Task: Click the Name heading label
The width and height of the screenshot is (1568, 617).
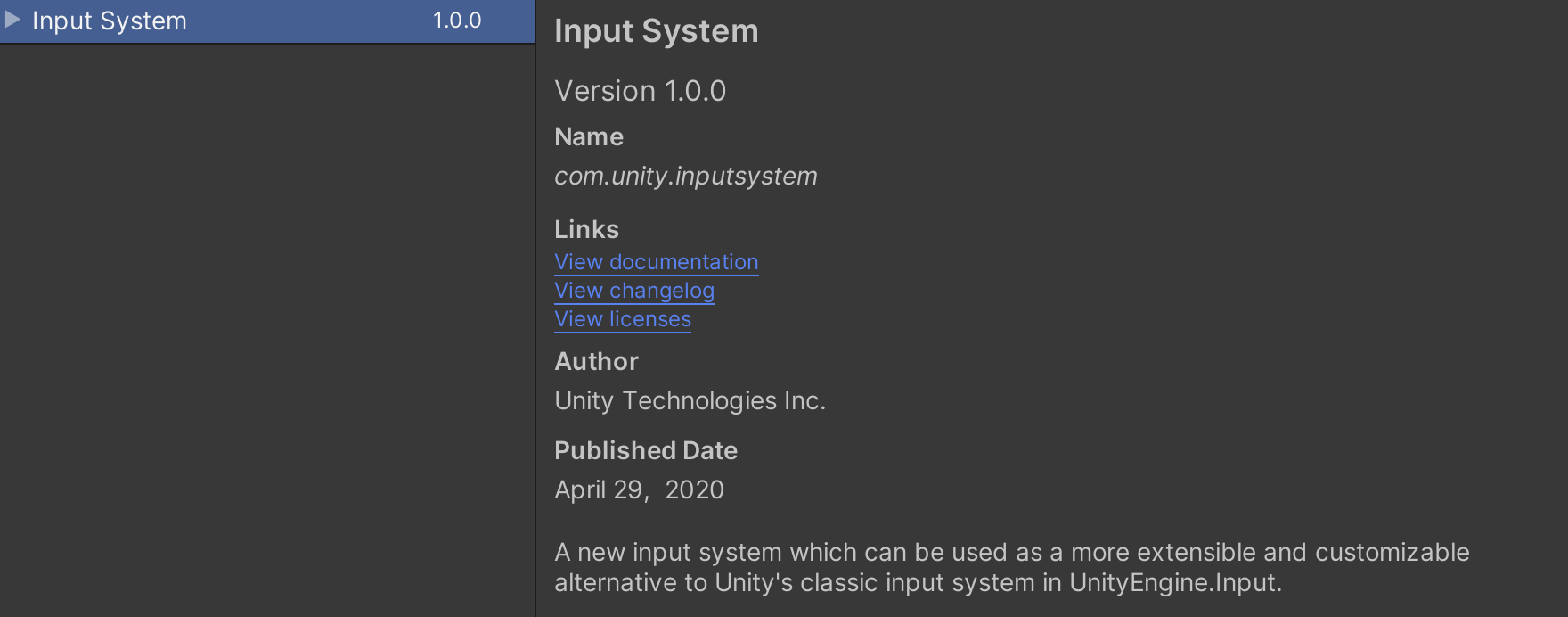Action: point(588,136)
